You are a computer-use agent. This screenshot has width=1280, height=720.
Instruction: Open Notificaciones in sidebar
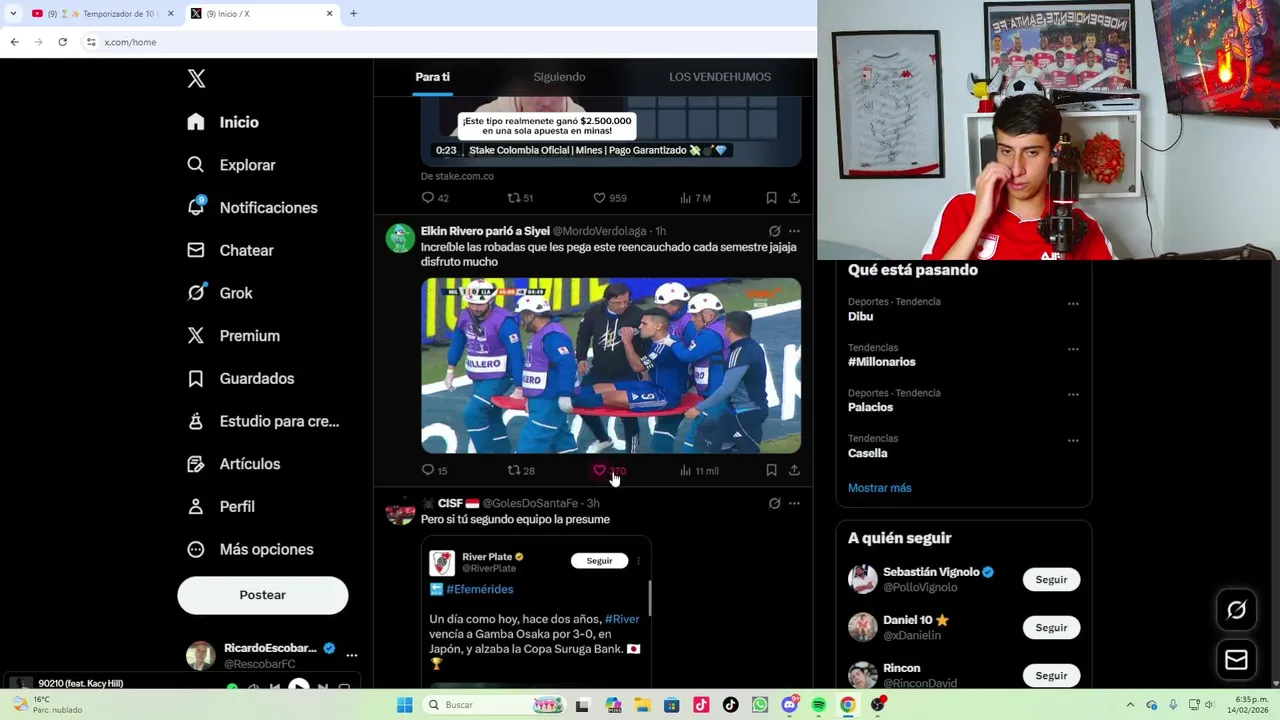pyautogui.click(x=252, y=207)
